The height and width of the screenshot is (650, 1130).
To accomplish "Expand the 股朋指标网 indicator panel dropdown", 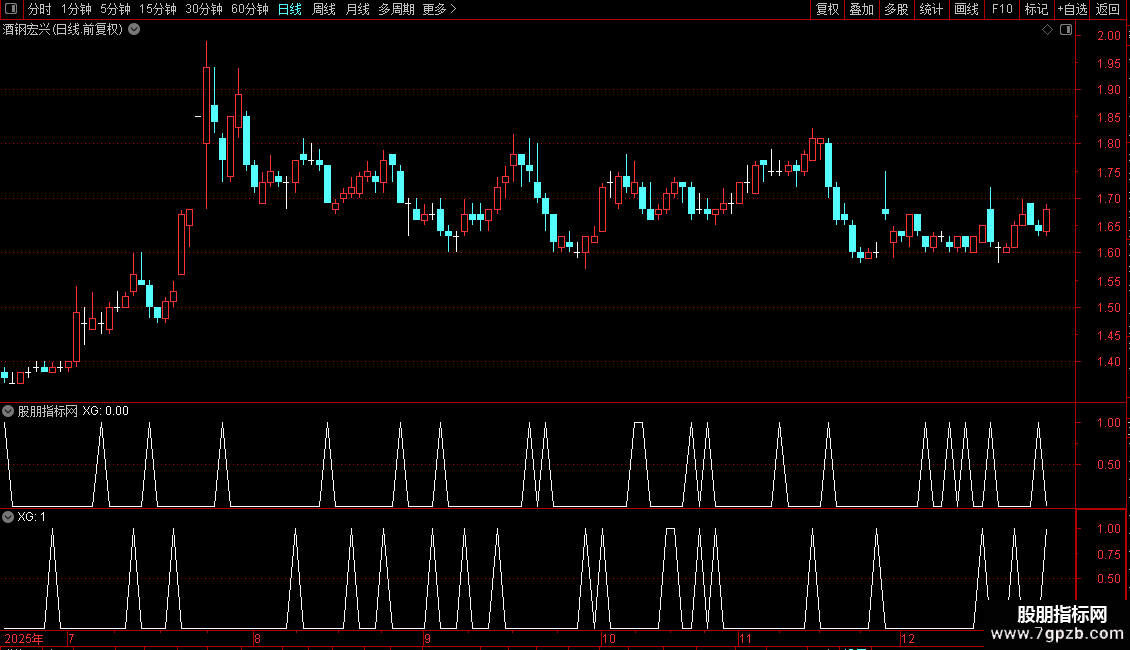I will (x=8, y=411).
